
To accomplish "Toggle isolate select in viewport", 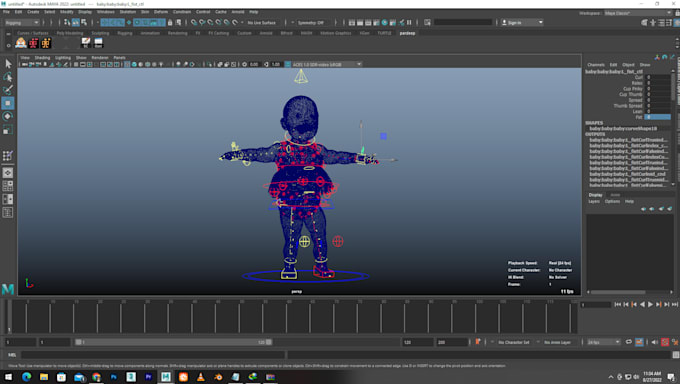I will (x=209, y=64).
